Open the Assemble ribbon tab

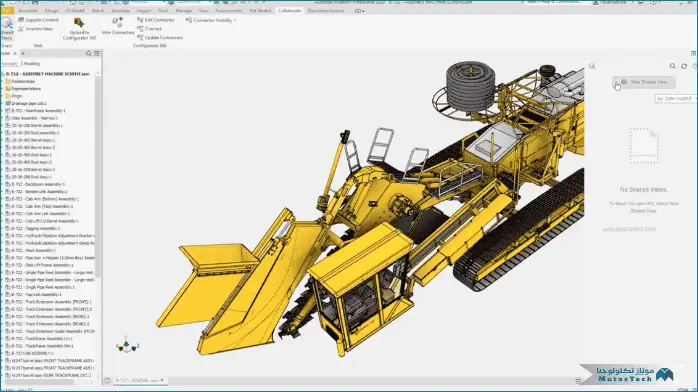point(28,10)
